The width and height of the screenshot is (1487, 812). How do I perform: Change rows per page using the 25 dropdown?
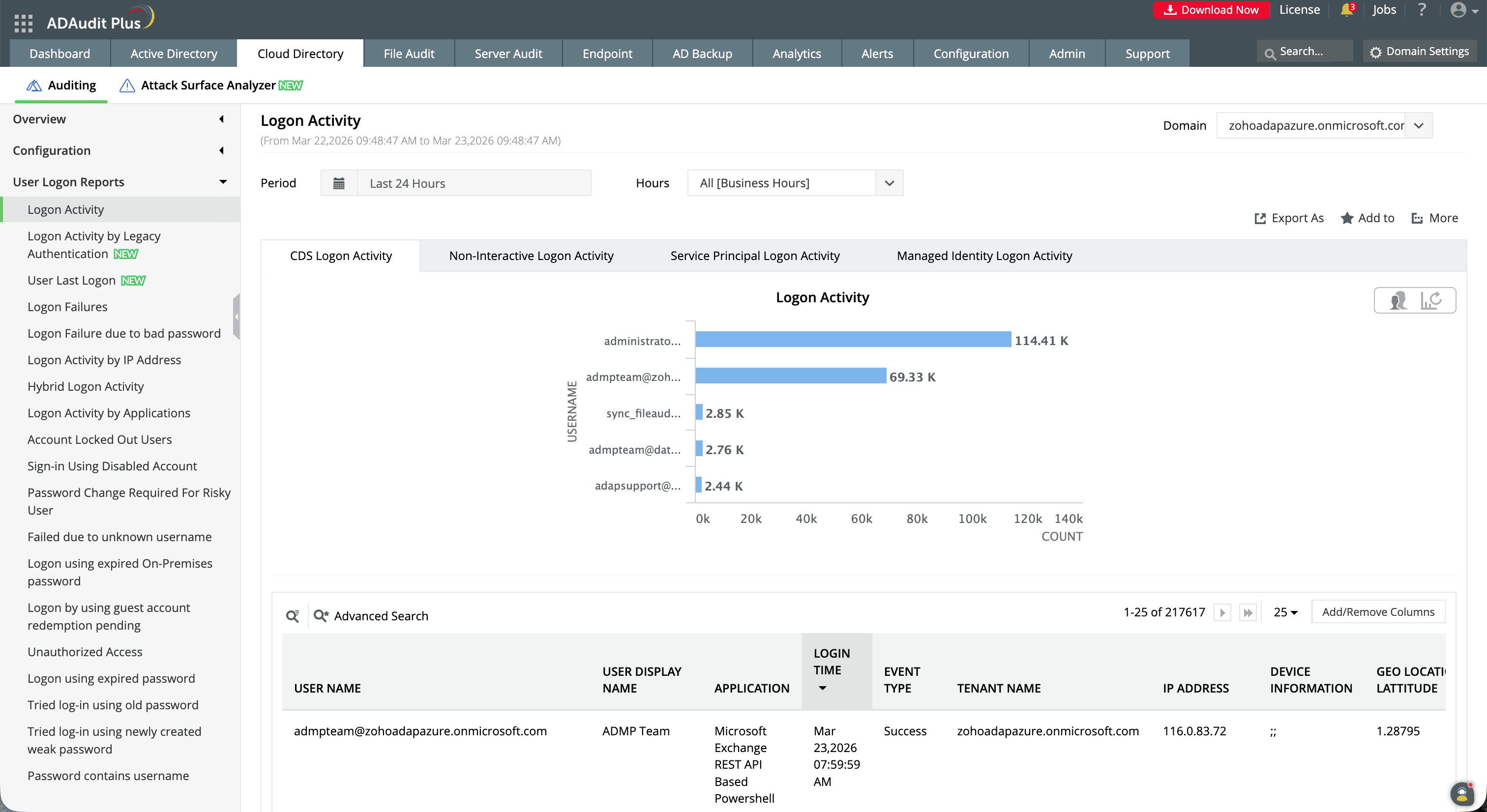1285,612
